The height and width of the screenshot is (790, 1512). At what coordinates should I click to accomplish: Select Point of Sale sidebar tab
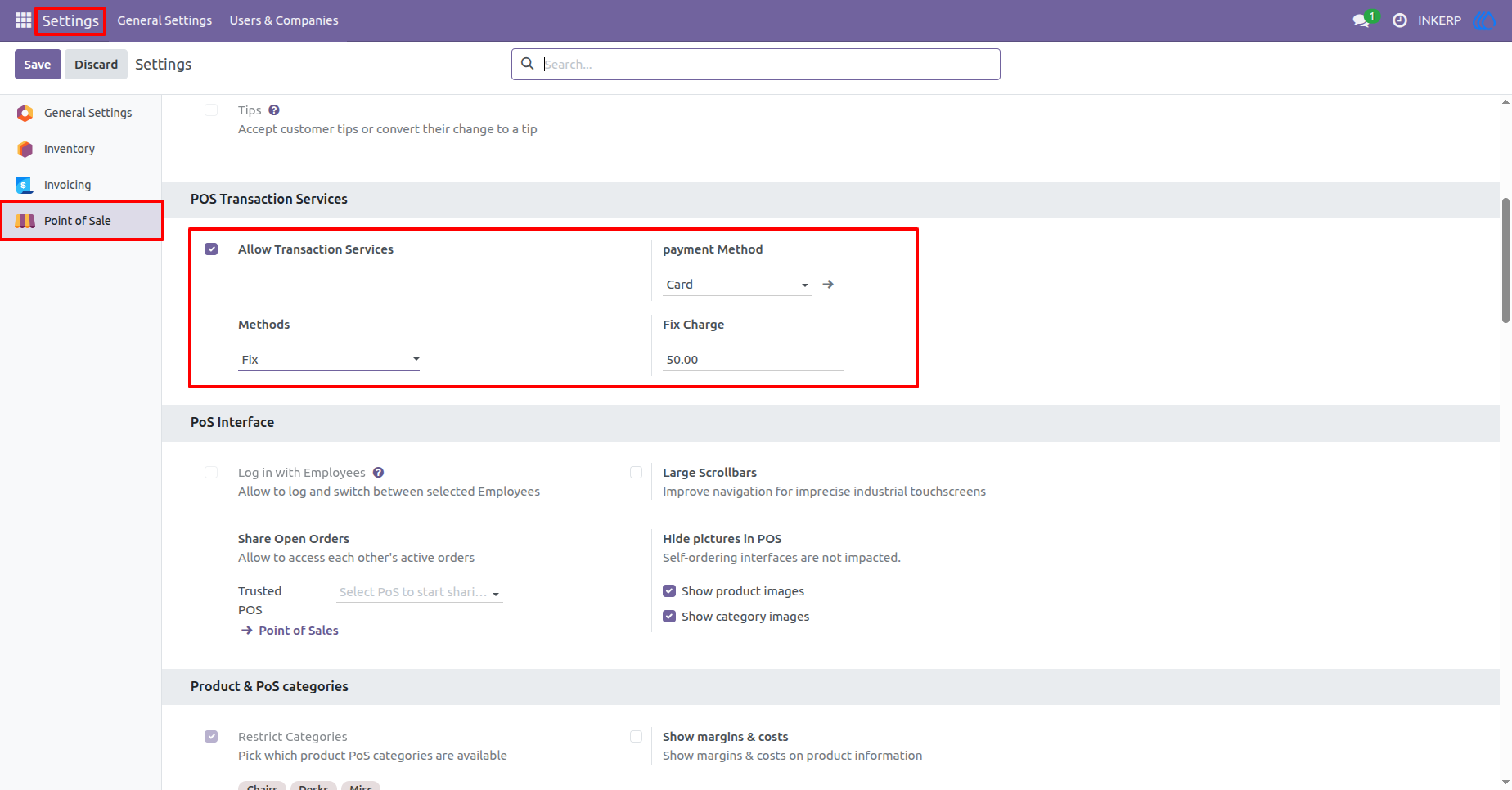[x=81, y=221]
